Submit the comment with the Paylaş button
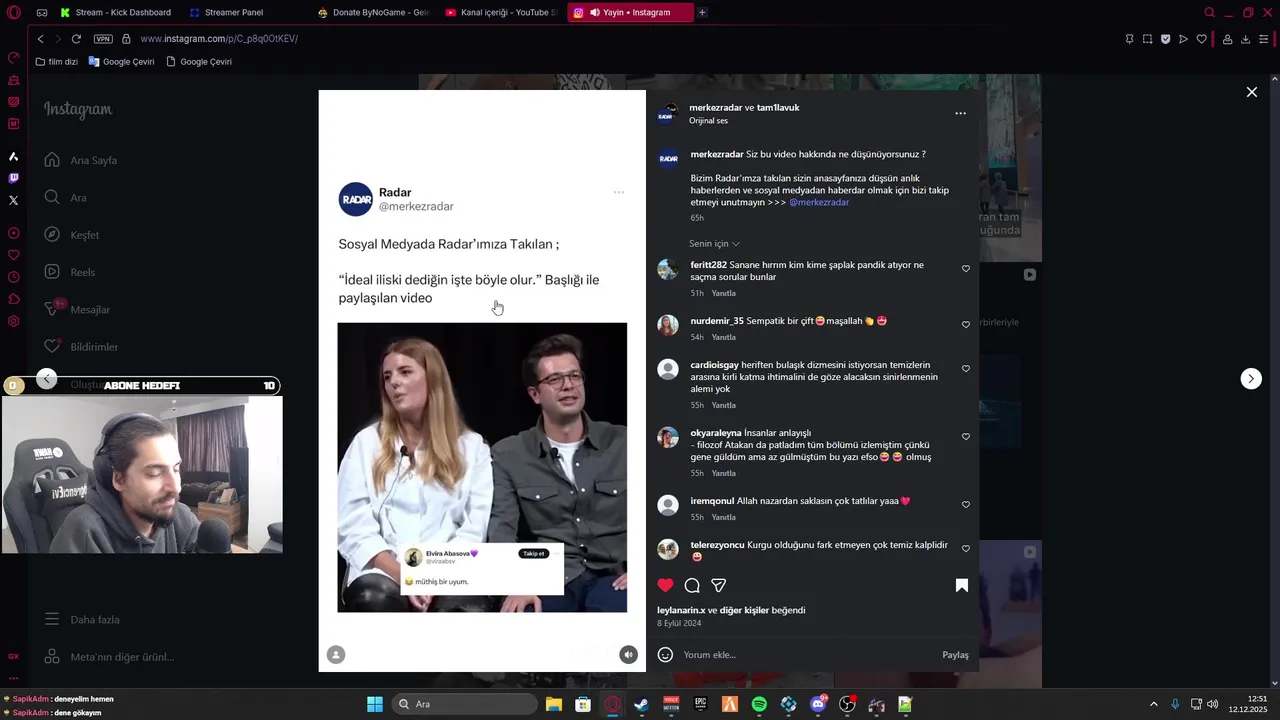This screenshot has width=1280, height=720. tap(955, 655)
